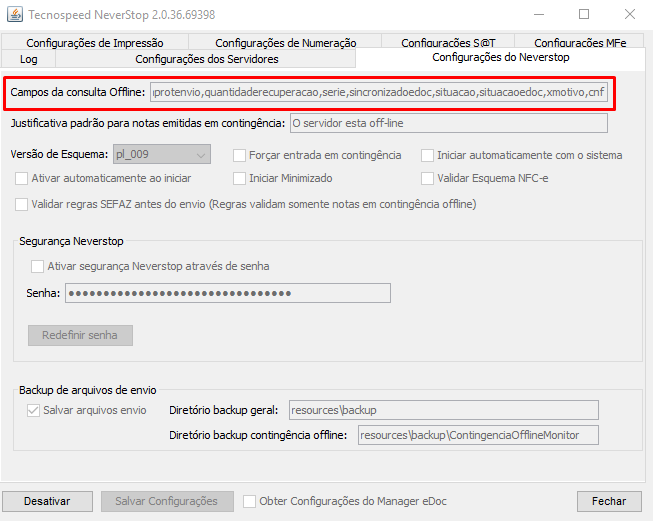Switch to Configurações S@T tab
653x521 pixels.
coord(448,42)
